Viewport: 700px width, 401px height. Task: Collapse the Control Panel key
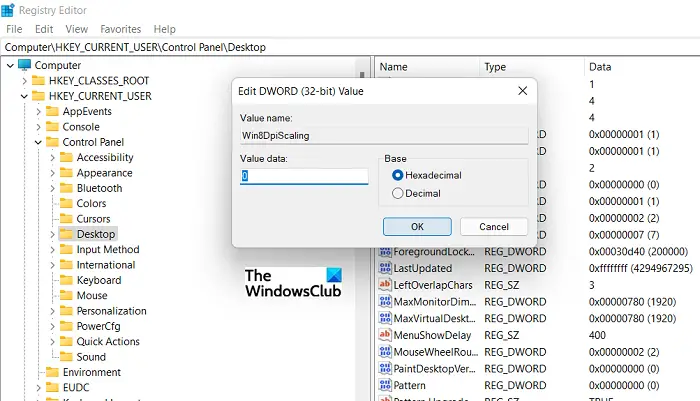38,142
